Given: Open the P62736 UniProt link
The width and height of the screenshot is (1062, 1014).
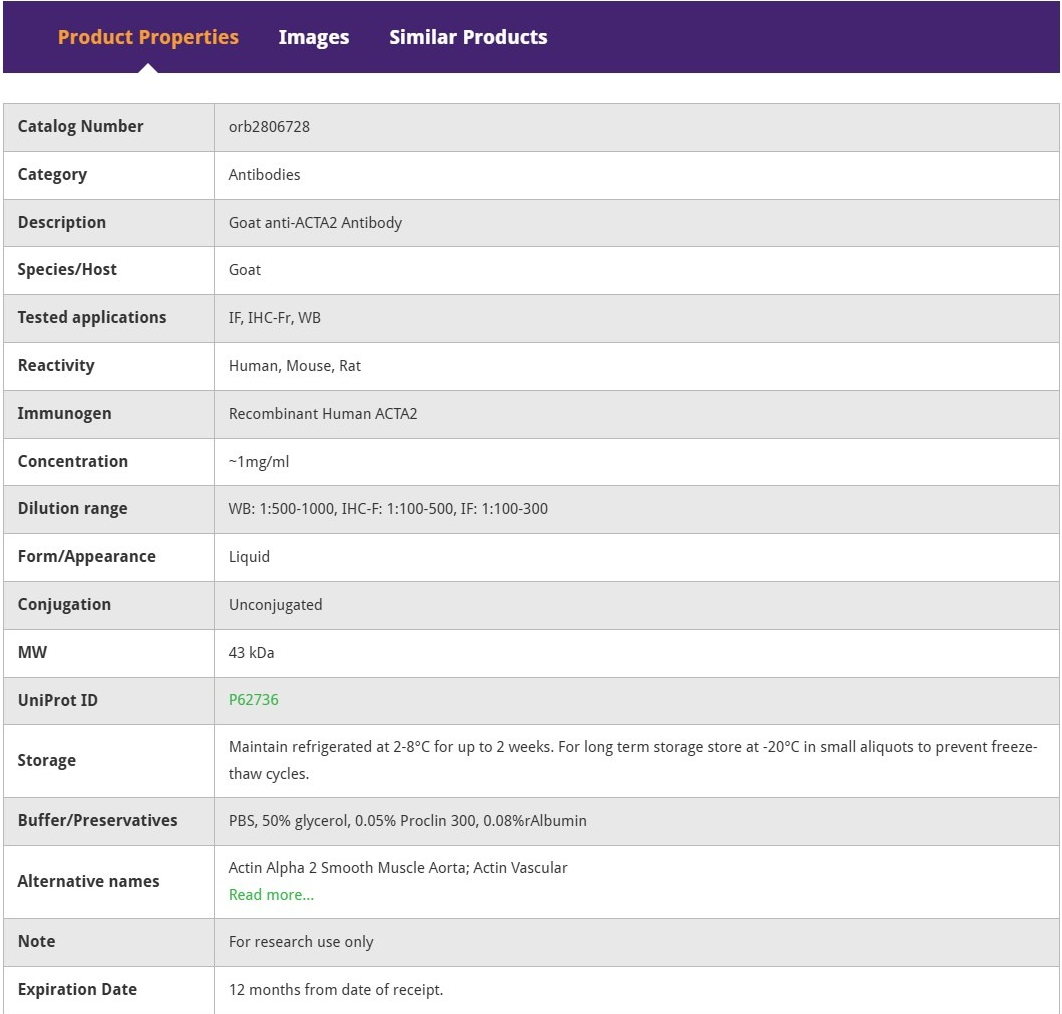Looking at the screenshot, I should (x=254, y=700).
